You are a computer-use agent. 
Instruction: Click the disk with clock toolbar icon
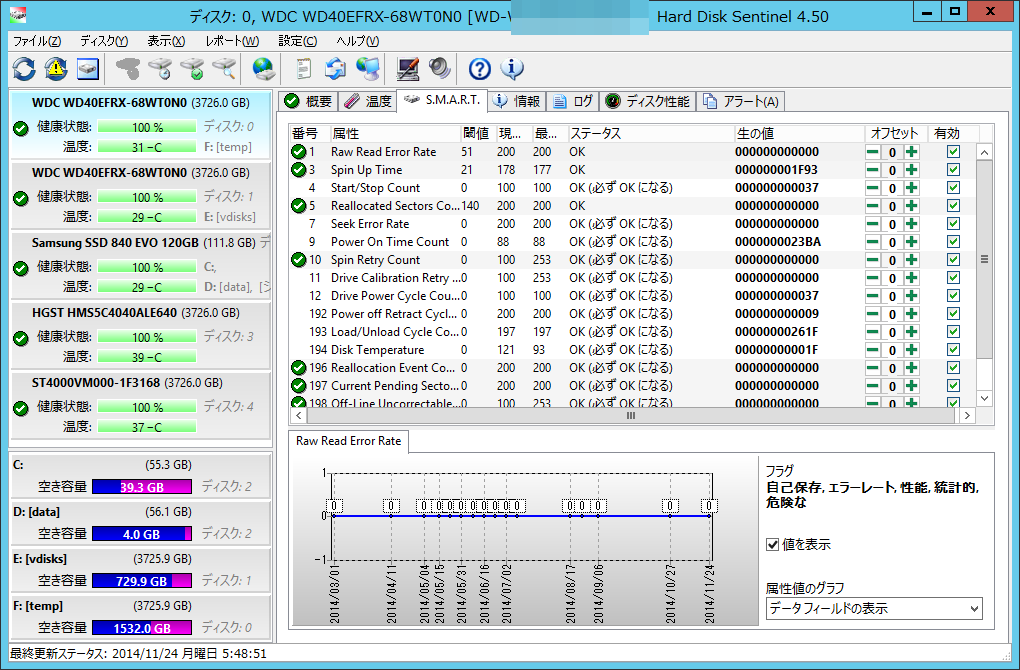pyautogui.click(x=160, y=68)
